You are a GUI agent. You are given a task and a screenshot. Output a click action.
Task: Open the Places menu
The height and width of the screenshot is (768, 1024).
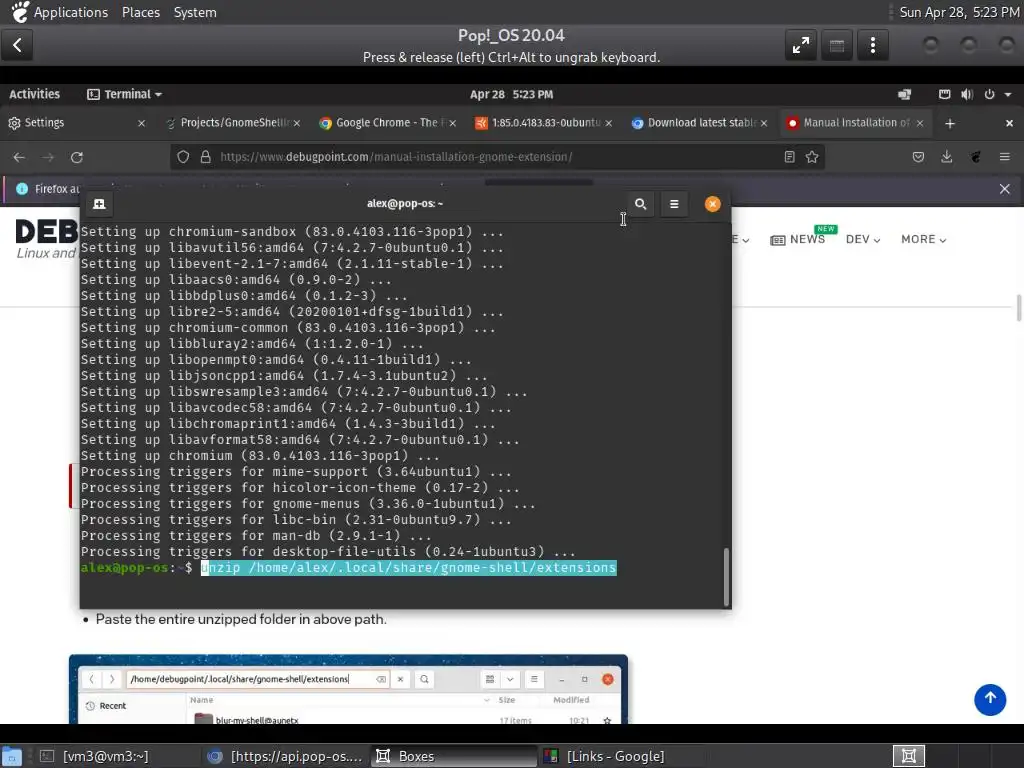click(140, 12)
